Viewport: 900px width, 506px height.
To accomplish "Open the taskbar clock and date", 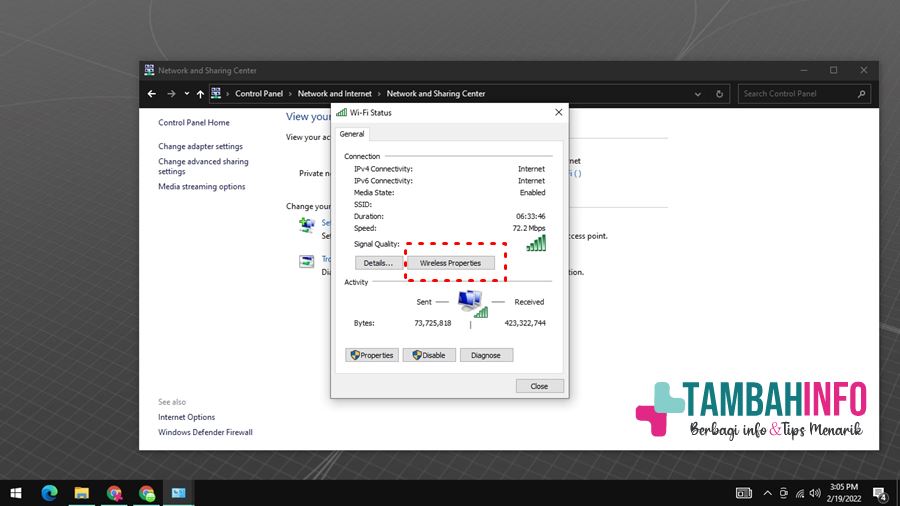I will point(844,493).
